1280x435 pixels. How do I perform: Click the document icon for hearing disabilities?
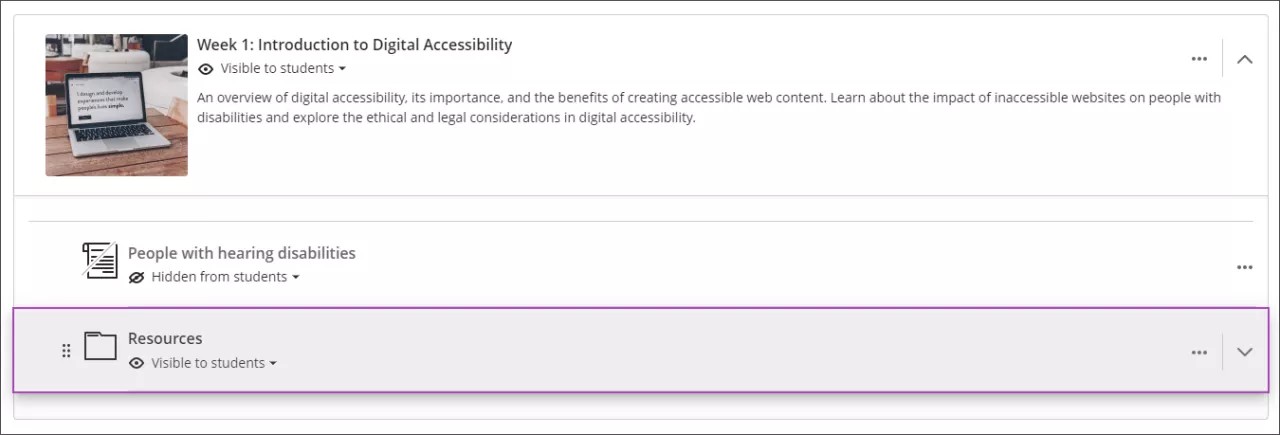(x=100, y=260)
